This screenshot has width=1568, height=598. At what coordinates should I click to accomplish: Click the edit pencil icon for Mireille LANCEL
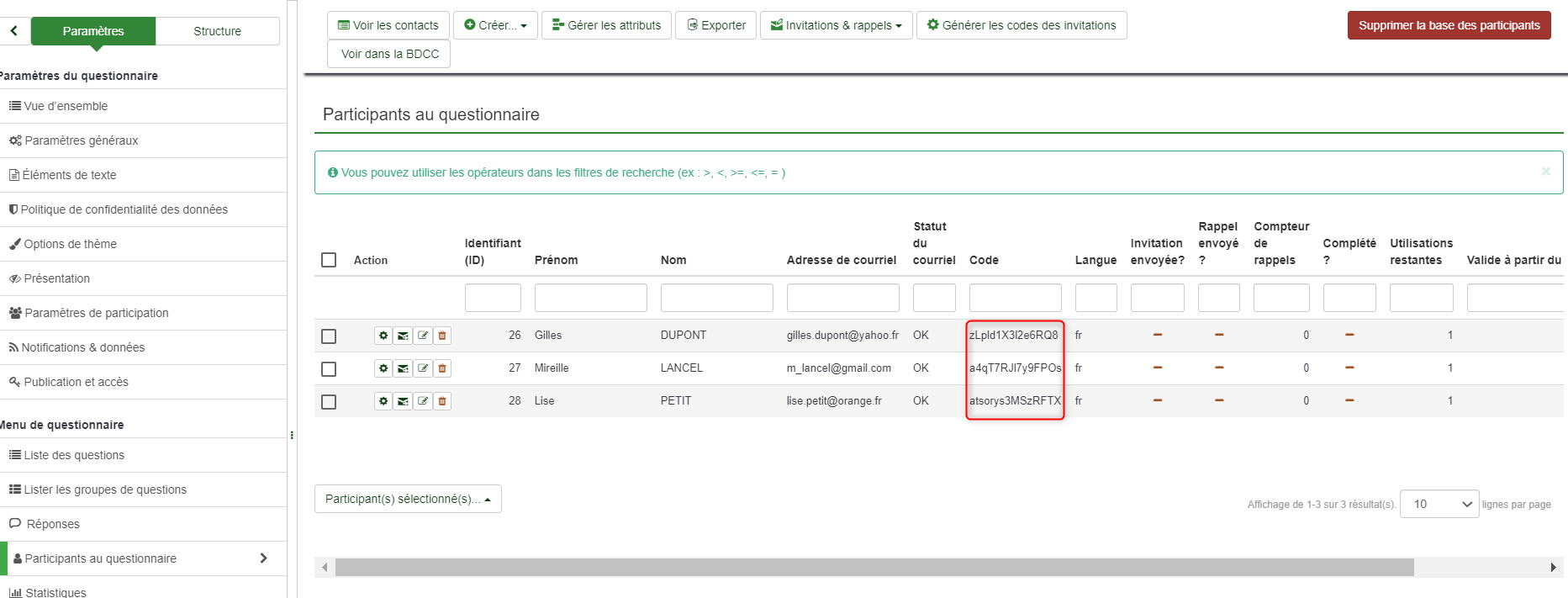pos(423,368)
